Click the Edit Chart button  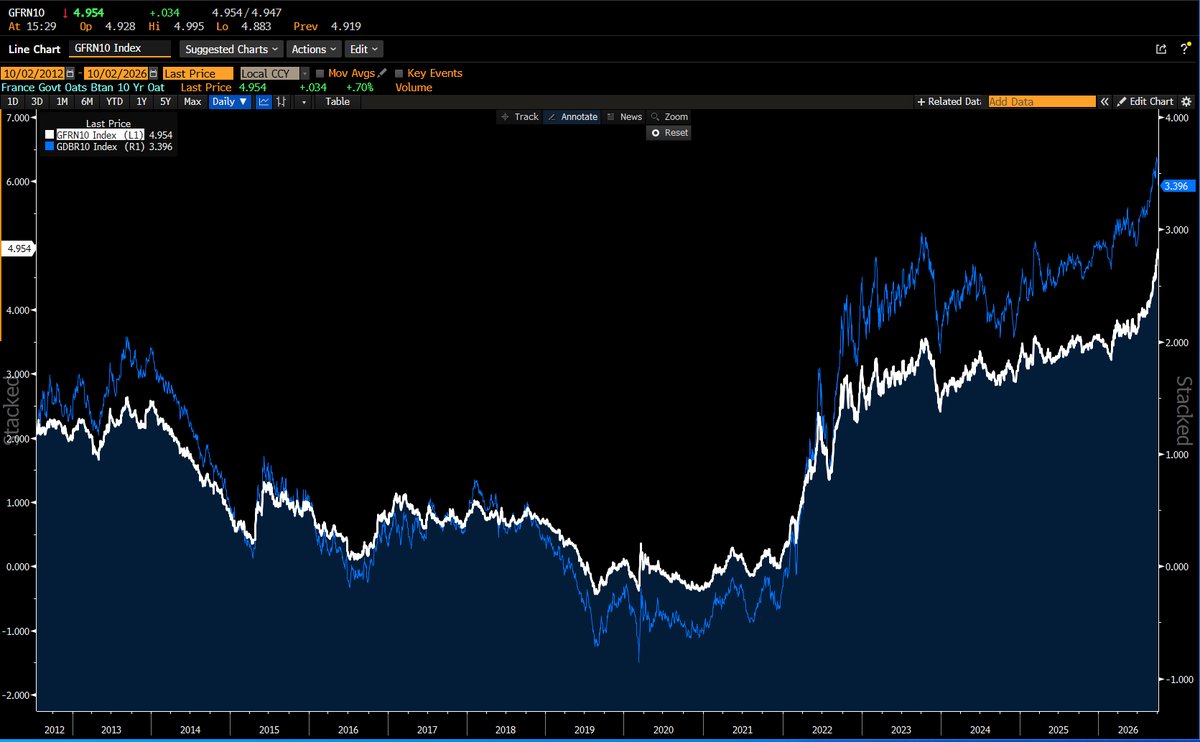1145,101
